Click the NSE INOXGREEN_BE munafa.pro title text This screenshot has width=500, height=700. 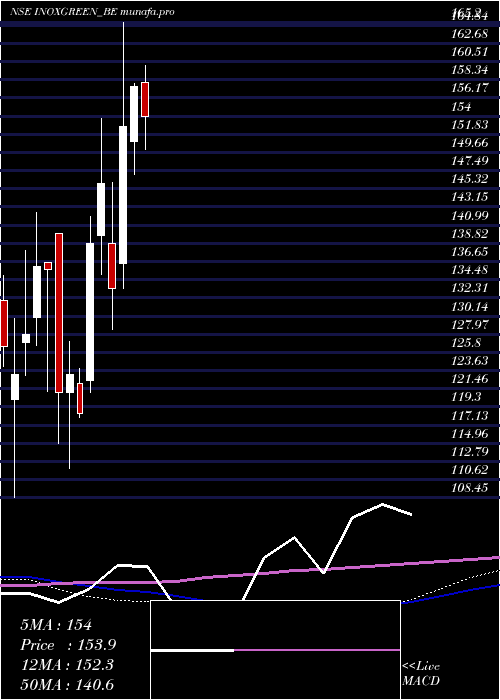coord(92,12)
